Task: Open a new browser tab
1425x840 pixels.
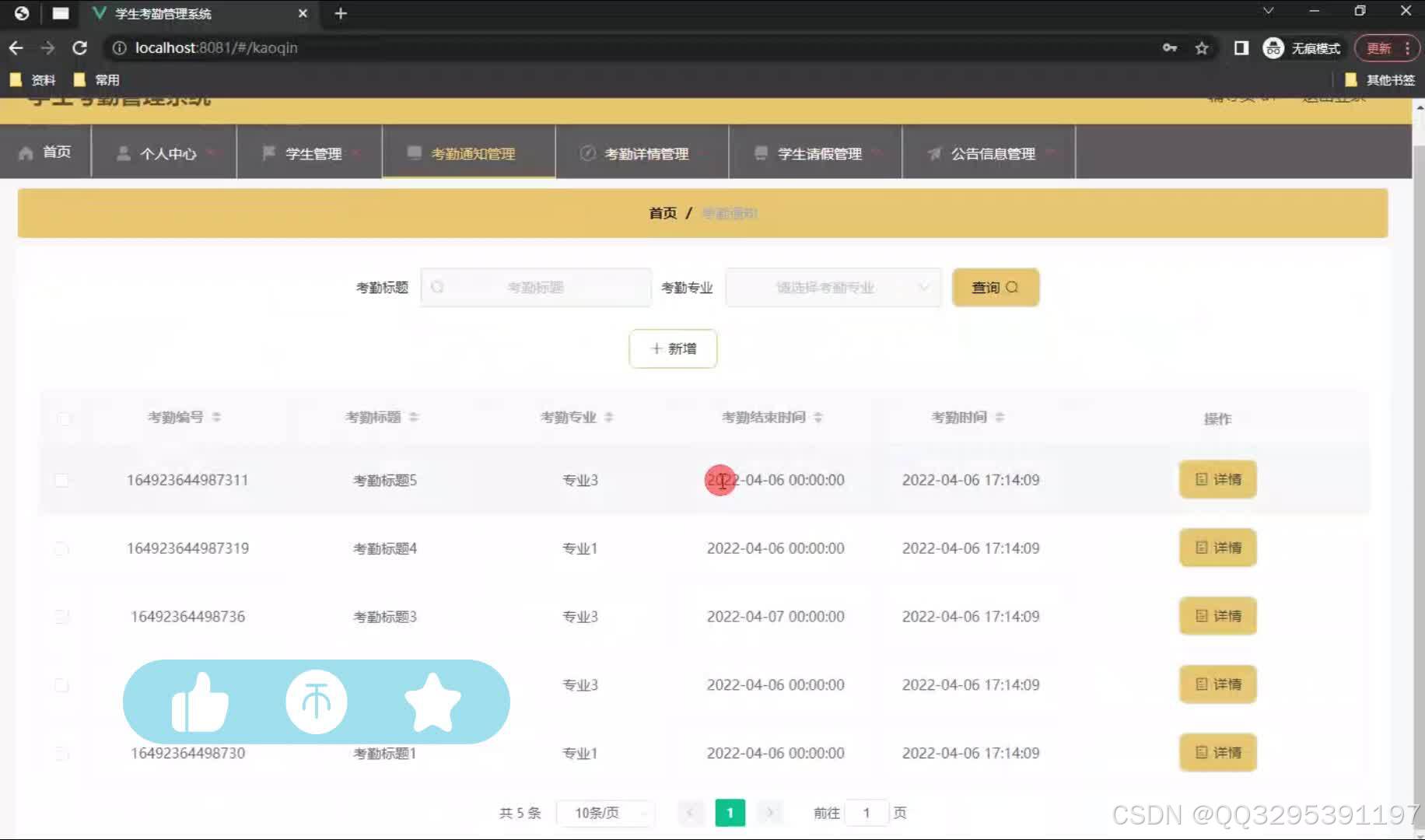Action: click(341, 13)
